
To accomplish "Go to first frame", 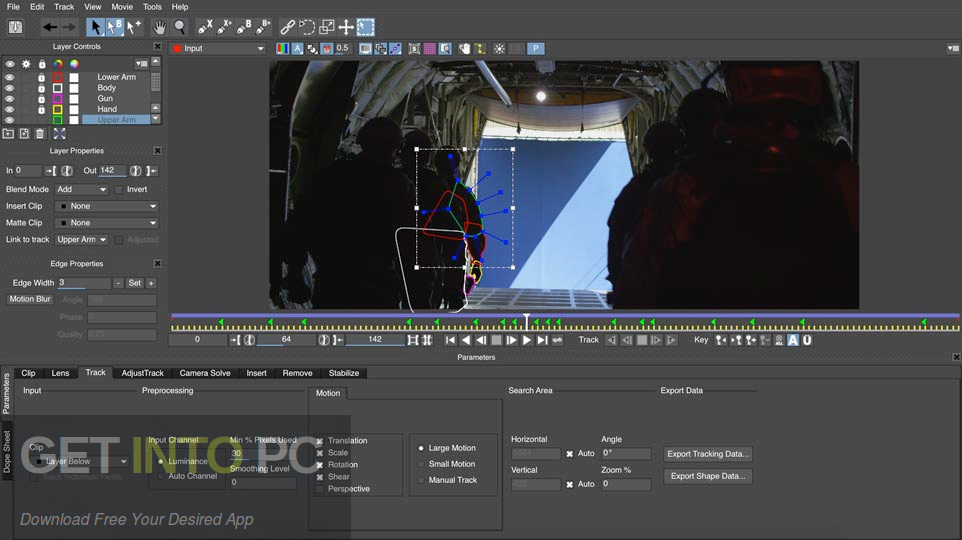I will (x=450, y=340).
